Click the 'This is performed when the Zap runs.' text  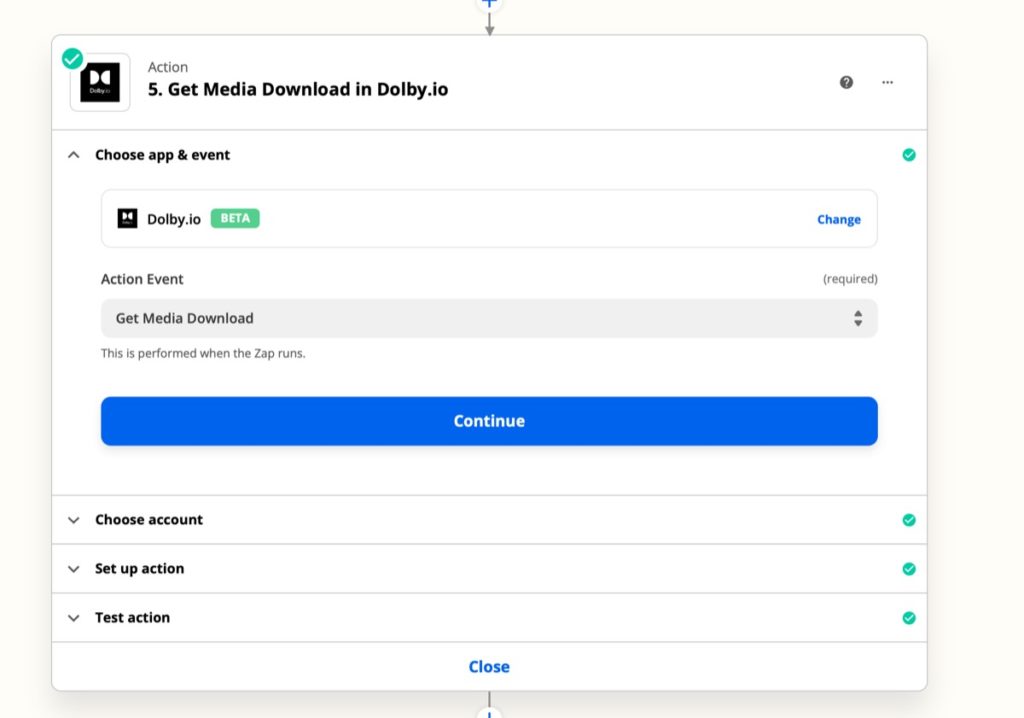203,353
